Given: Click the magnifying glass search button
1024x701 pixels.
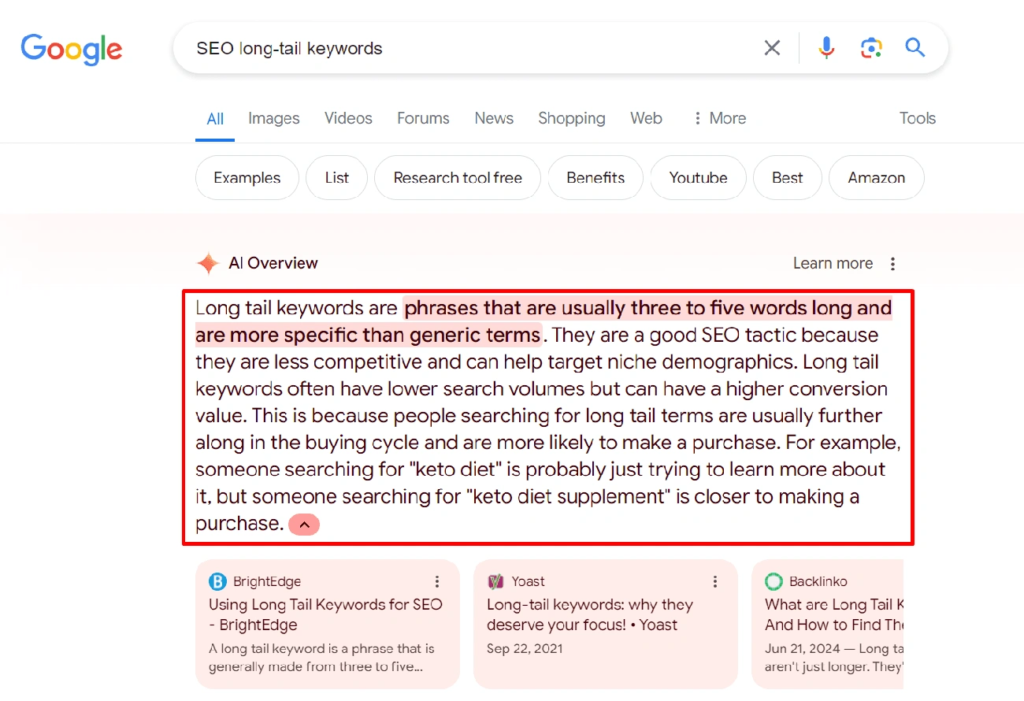Looking at the screenshot, I should pyautogui.click(x=915, y=48).
